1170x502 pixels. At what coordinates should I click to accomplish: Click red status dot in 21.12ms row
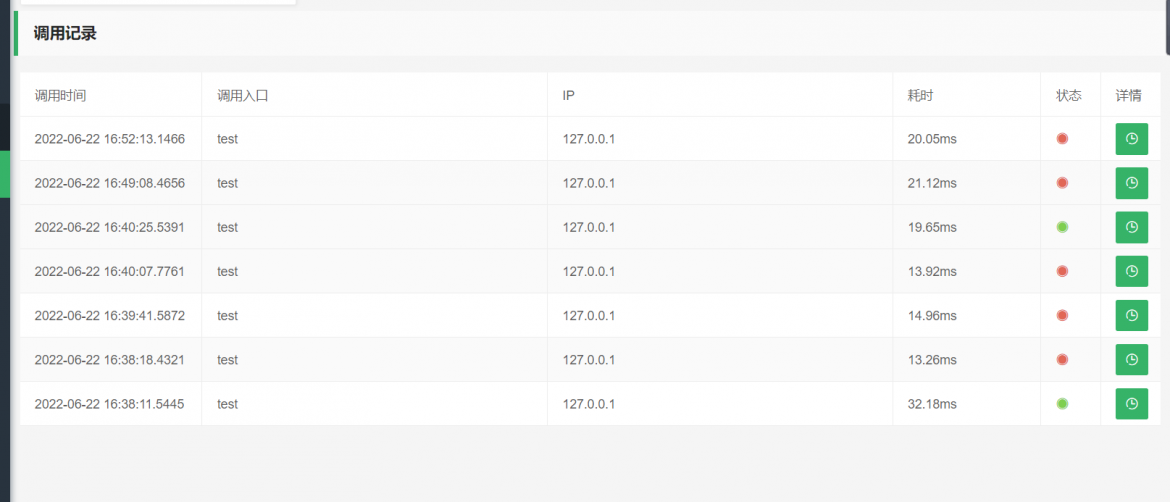[1063, 183]
